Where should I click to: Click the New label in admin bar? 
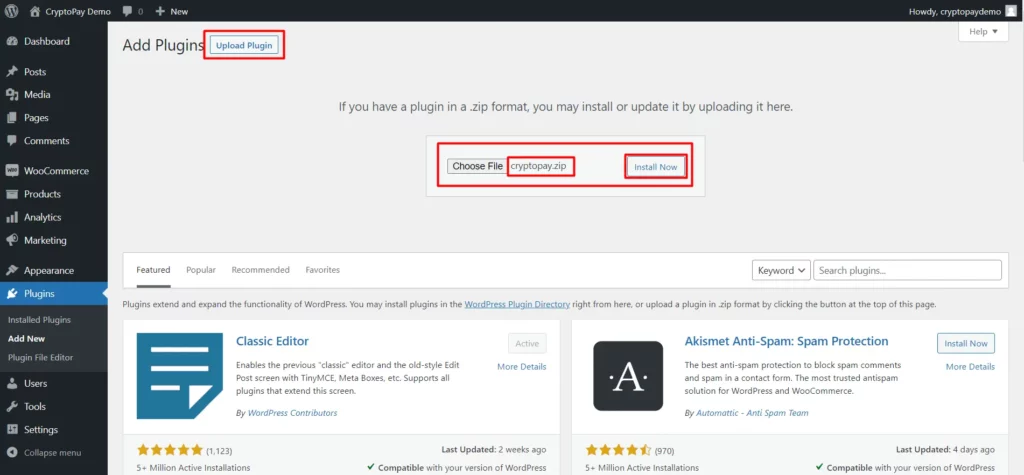(x=179, y=11)
